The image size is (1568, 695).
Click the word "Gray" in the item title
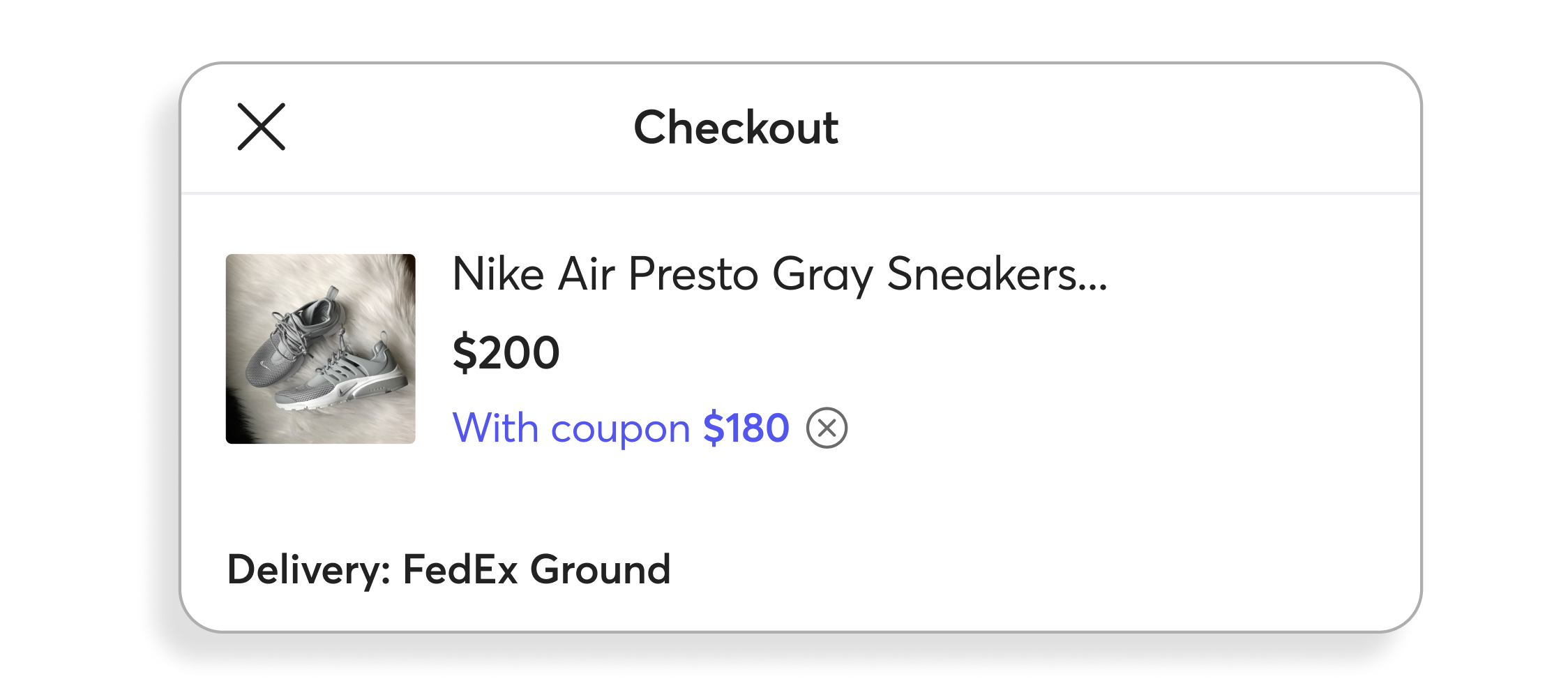[822, 276]
